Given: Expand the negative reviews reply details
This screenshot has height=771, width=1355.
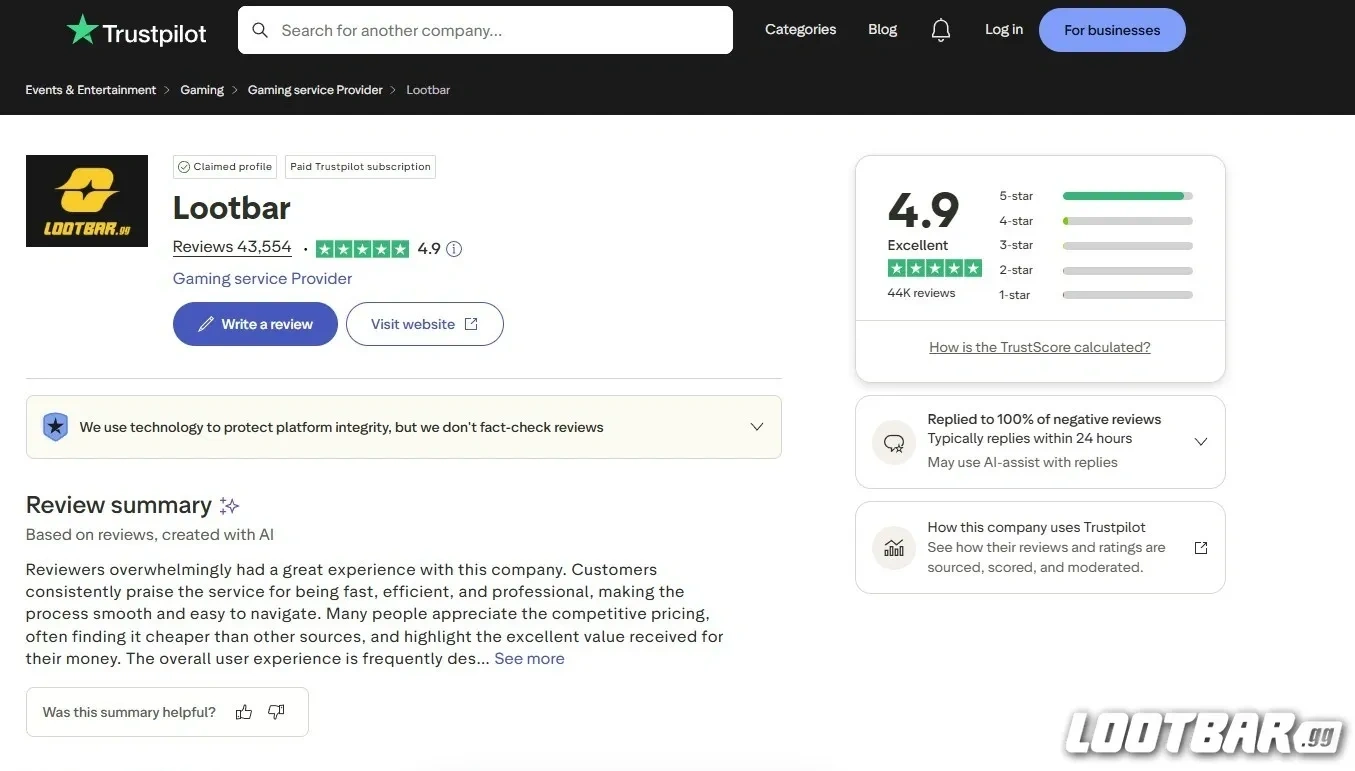Looking at the screenshot, I should coord(1200,441).
